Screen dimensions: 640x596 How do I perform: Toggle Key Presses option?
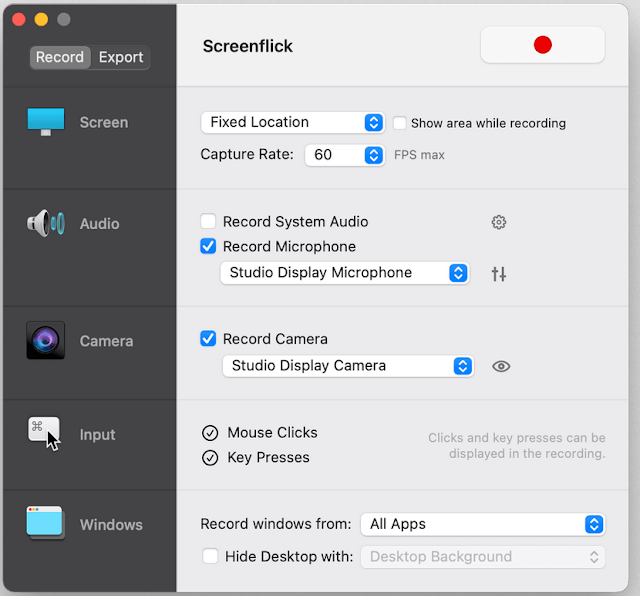pyautogui.click(x=210, y=458)
